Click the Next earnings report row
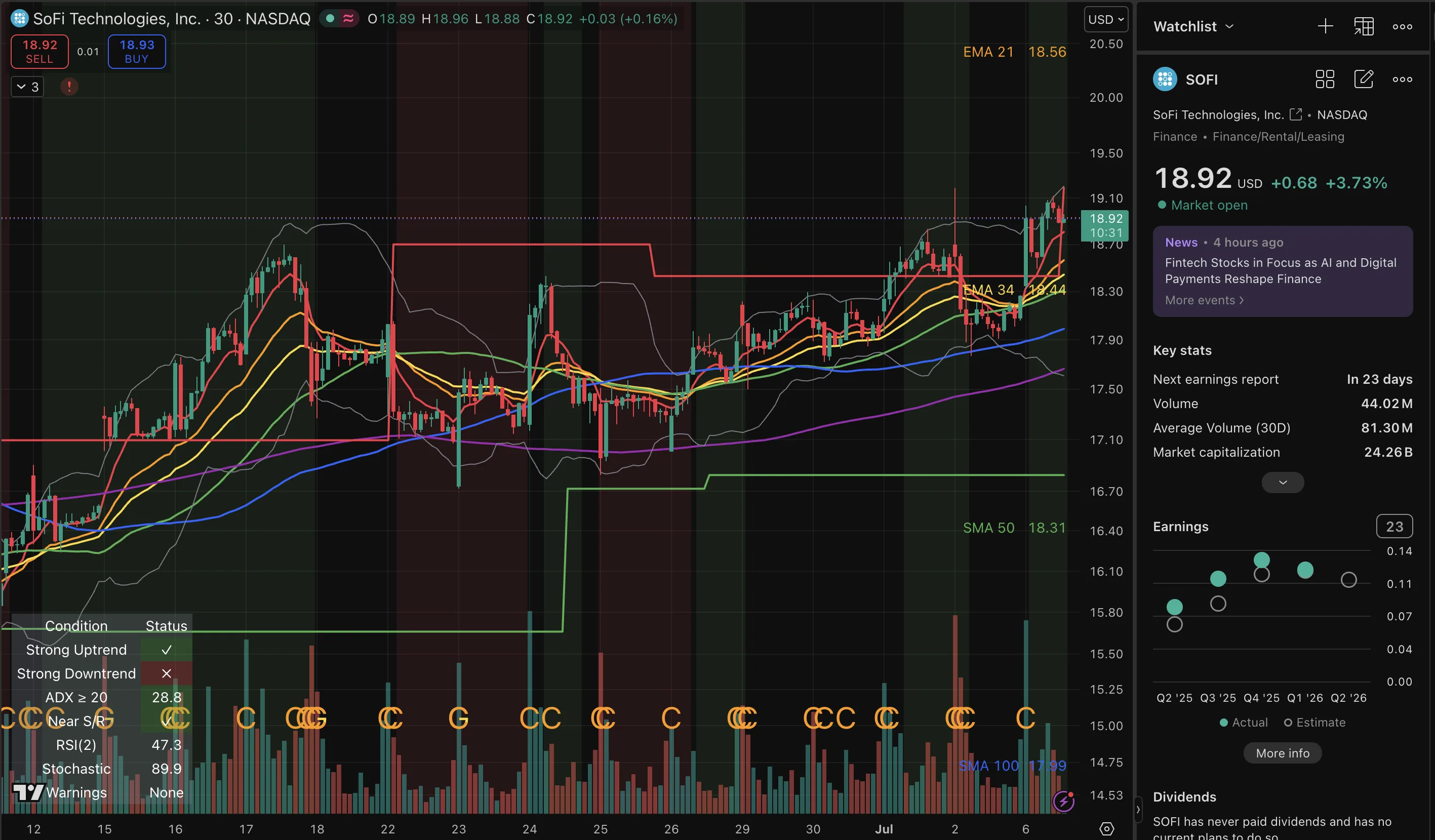The width and height of the screenshot is (1435, 840). pos(1283,379)
